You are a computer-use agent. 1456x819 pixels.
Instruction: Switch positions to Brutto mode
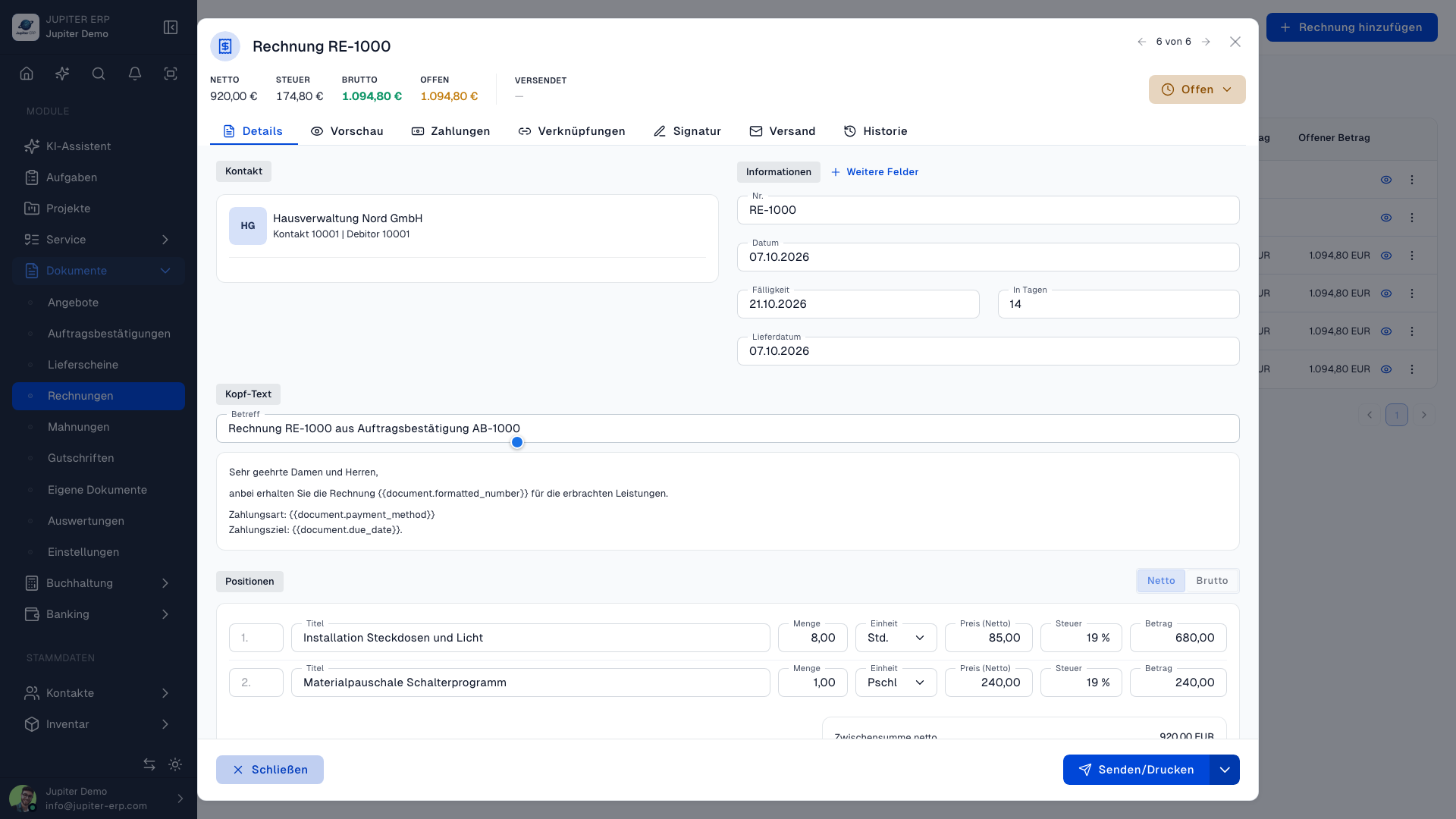[x=1212, y=581]
